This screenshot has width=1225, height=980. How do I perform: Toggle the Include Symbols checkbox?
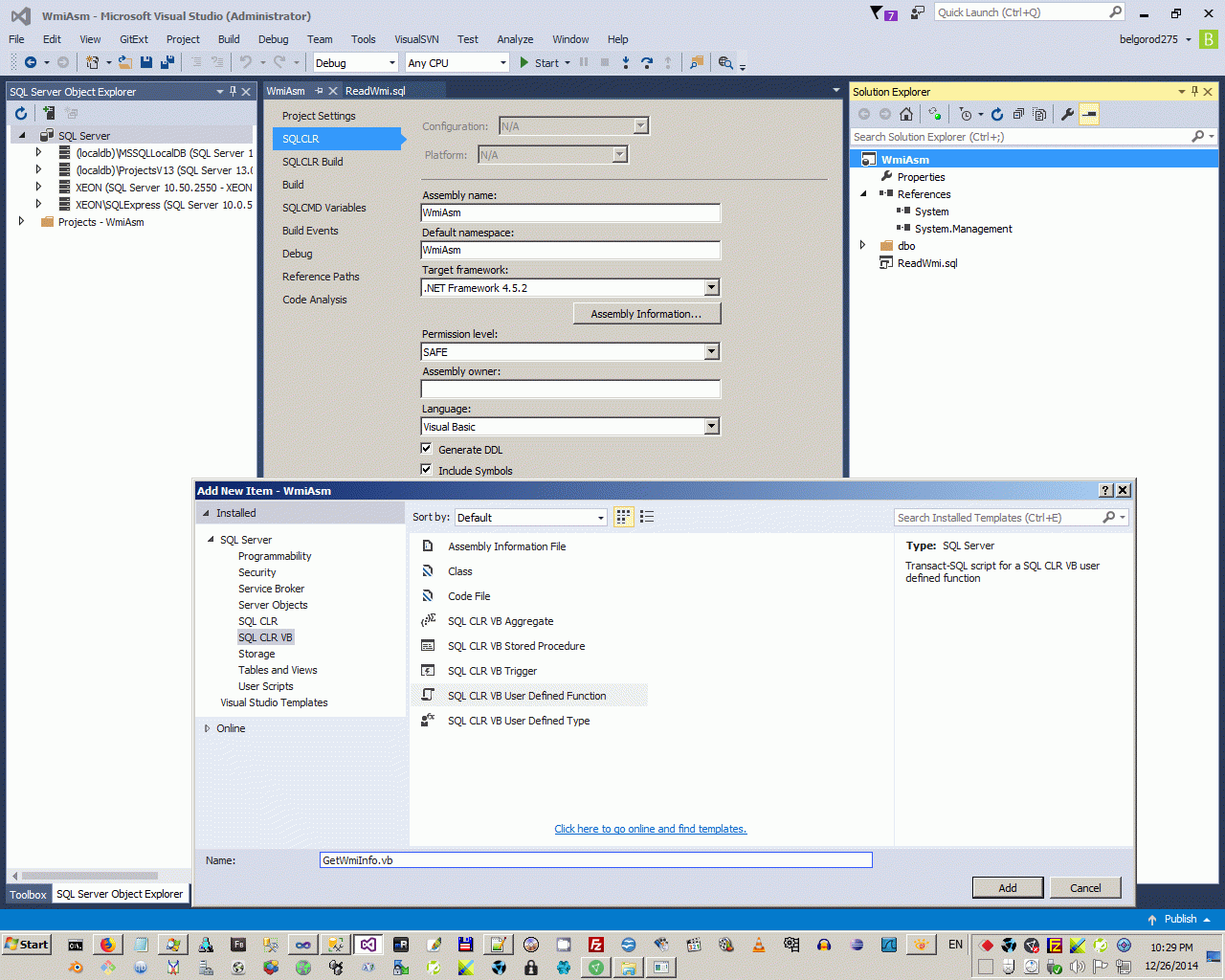(427, 470)
